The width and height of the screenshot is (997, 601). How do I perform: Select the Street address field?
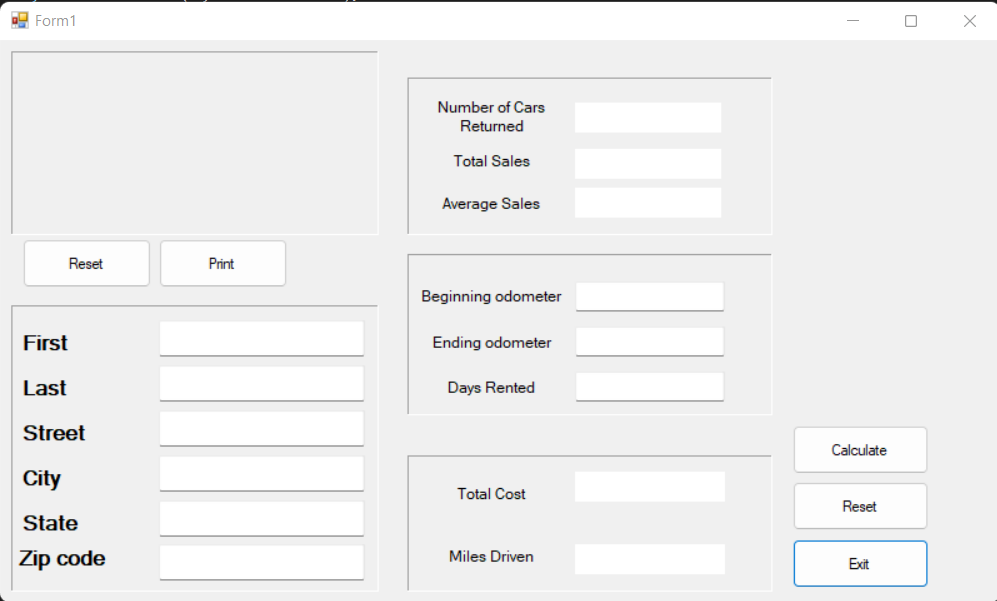(261, 429)
